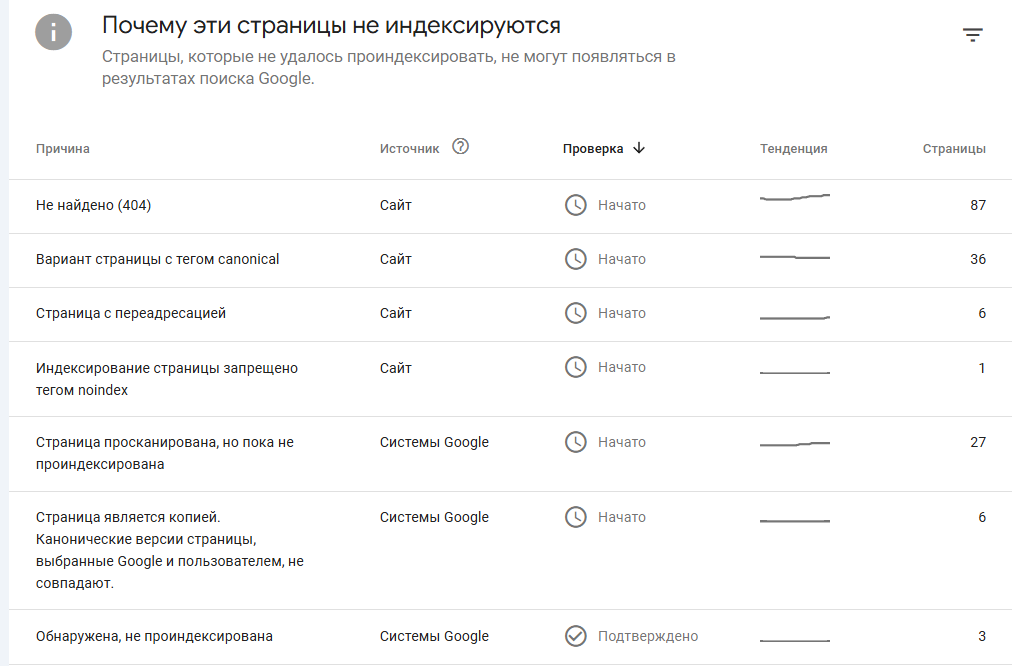Screen dimensions: 1012x666
Task: Click the clock icon in the redirect row
Action: pyautogui.click(x=576, y=313)
